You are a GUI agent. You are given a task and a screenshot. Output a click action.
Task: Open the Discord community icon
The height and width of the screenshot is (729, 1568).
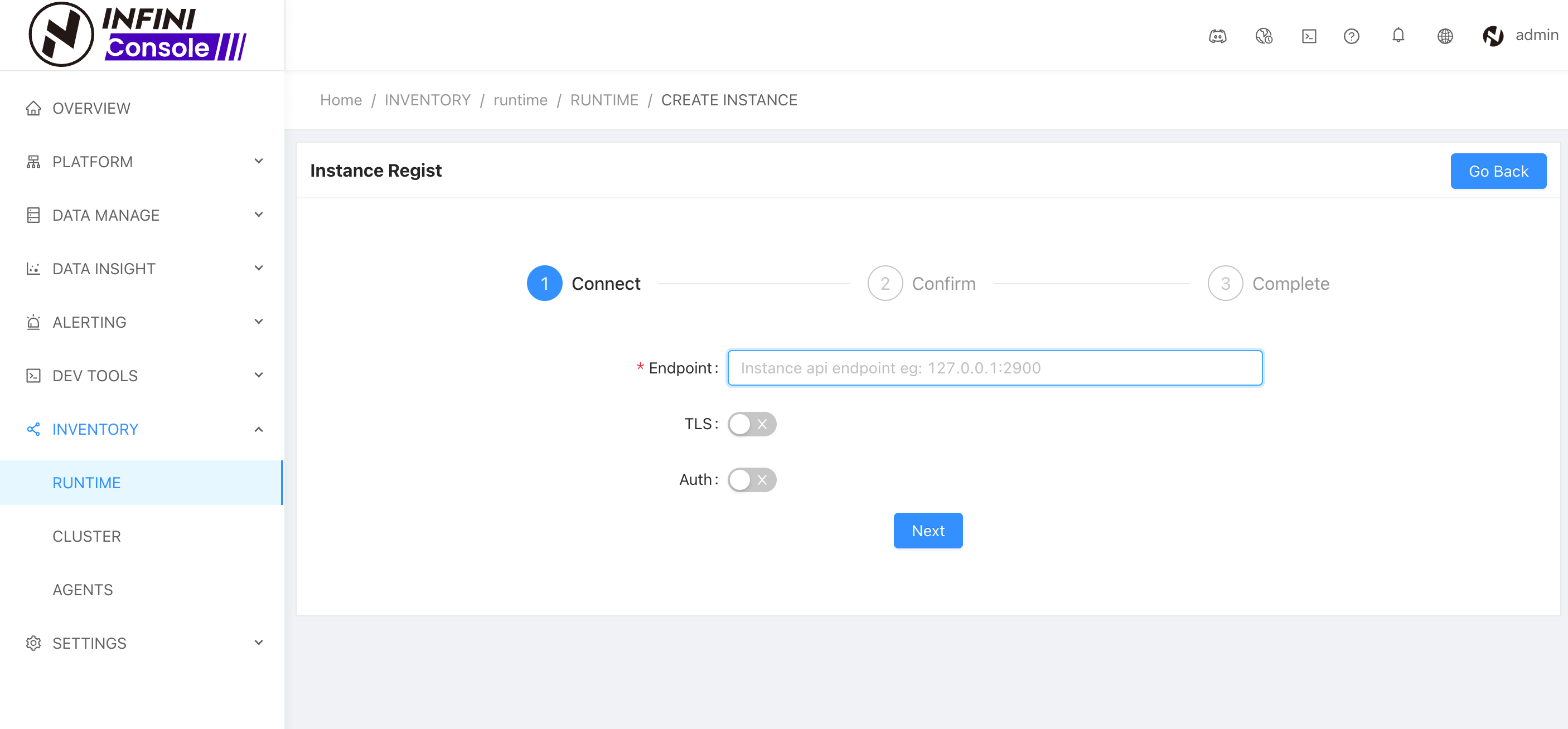click(x=1217, y=36)
